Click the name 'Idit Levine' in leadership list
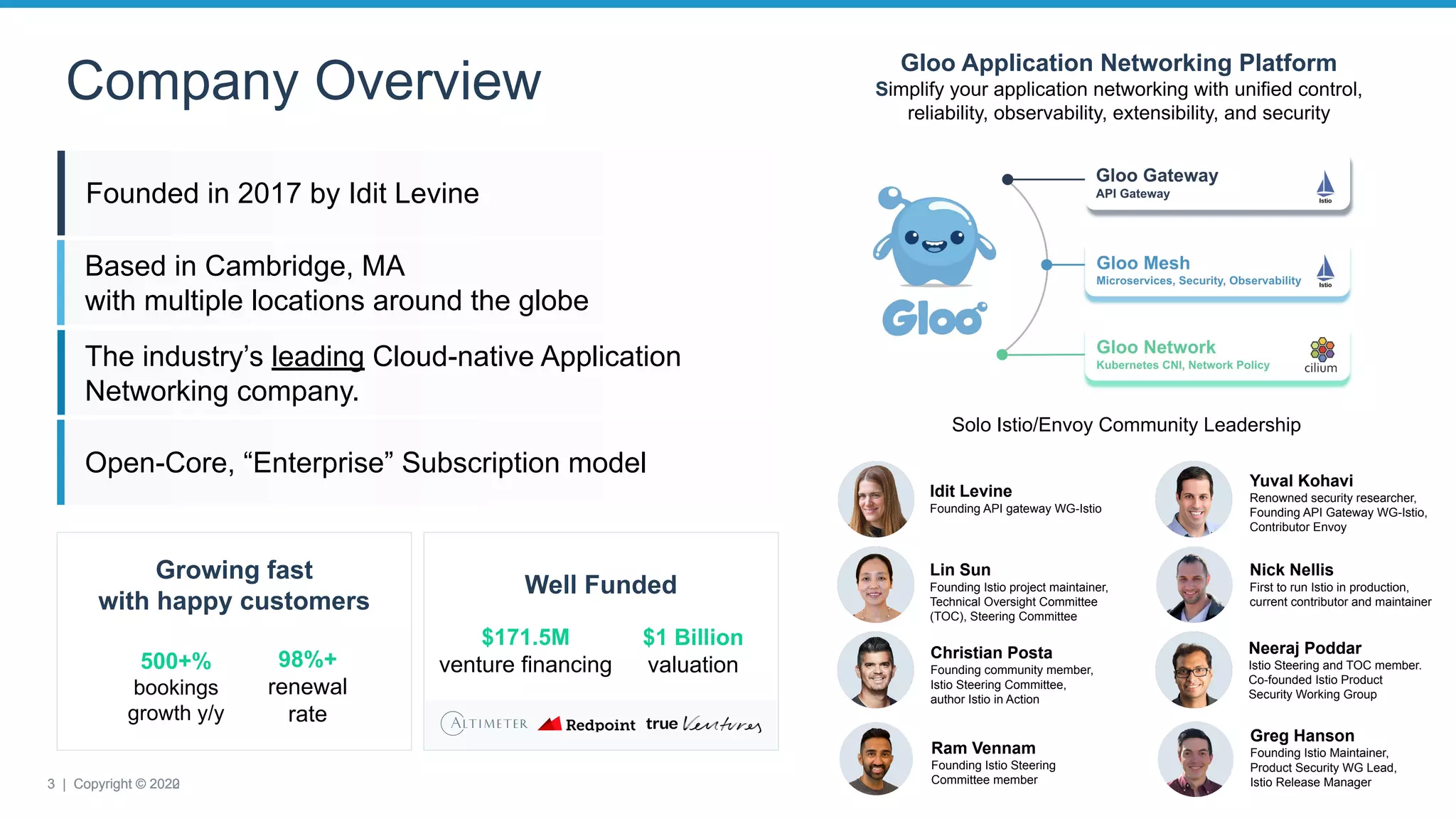Screen dimensions: 1456x819 click(970, 491)
